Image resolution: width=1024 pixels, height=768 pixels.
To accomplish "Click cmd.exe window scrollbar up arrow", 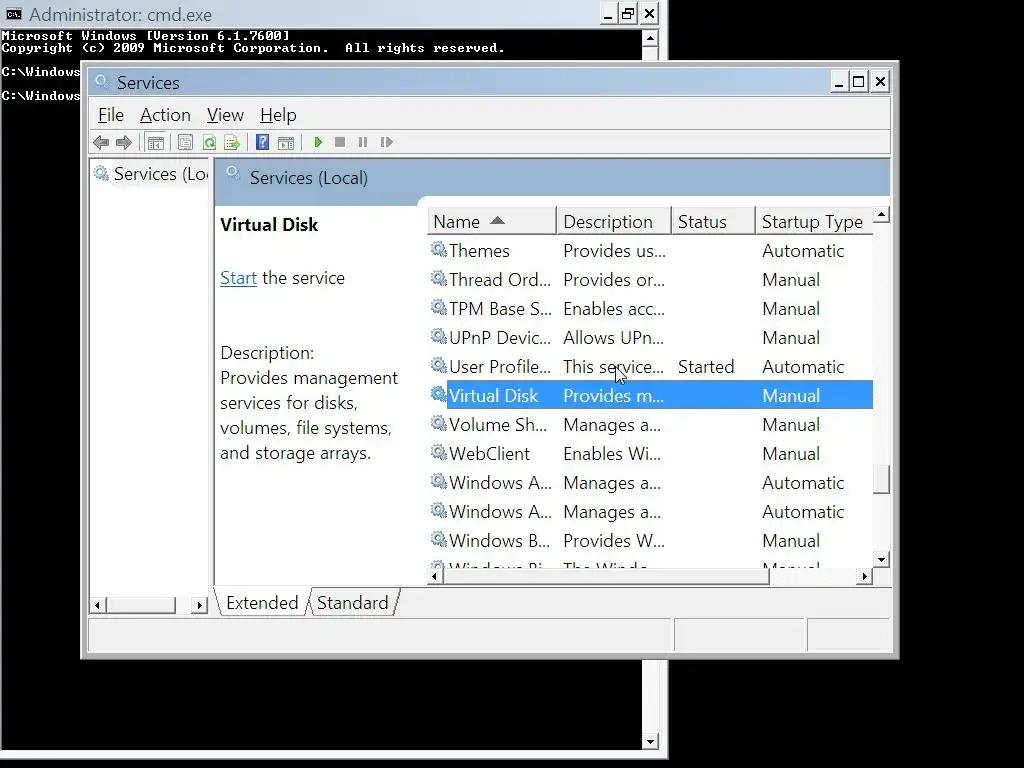I will pos(650,38).
